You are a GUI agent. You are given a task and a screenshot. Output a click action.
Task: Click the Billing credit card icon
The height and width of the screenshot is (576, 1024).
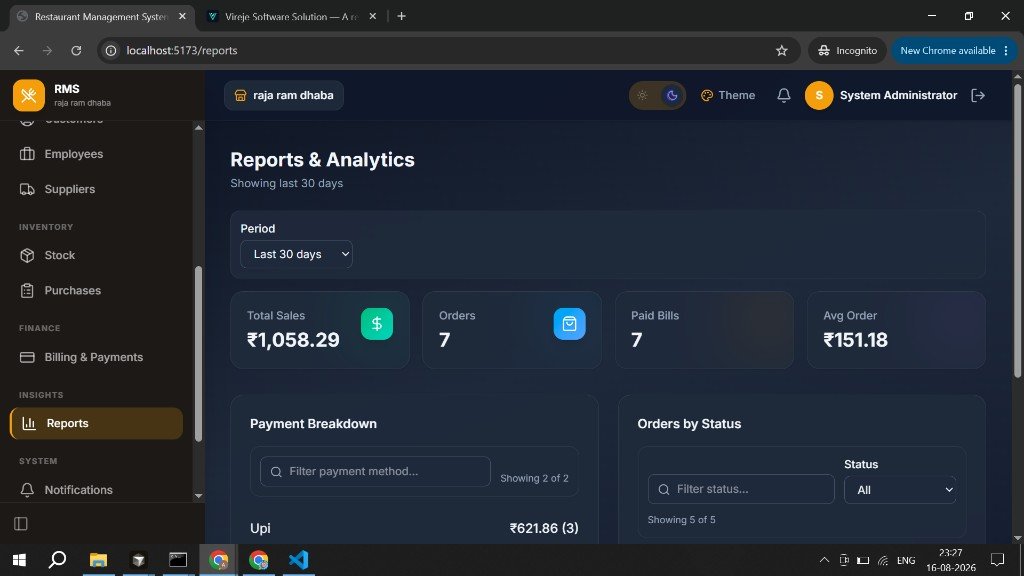pyautogui.click(x=27, y=357)
